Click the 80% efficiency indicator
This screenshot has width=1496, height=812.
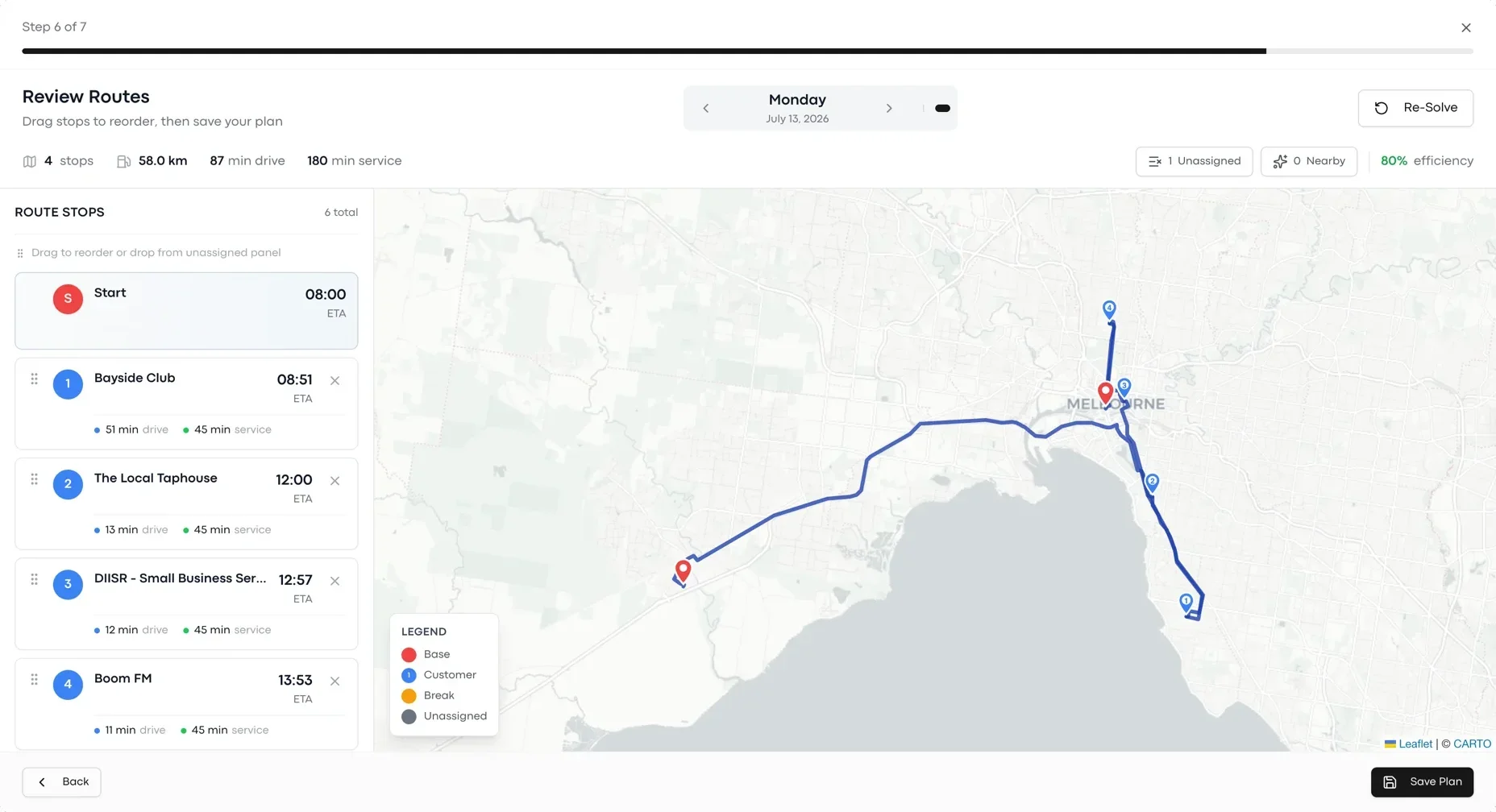point(1427,161)
